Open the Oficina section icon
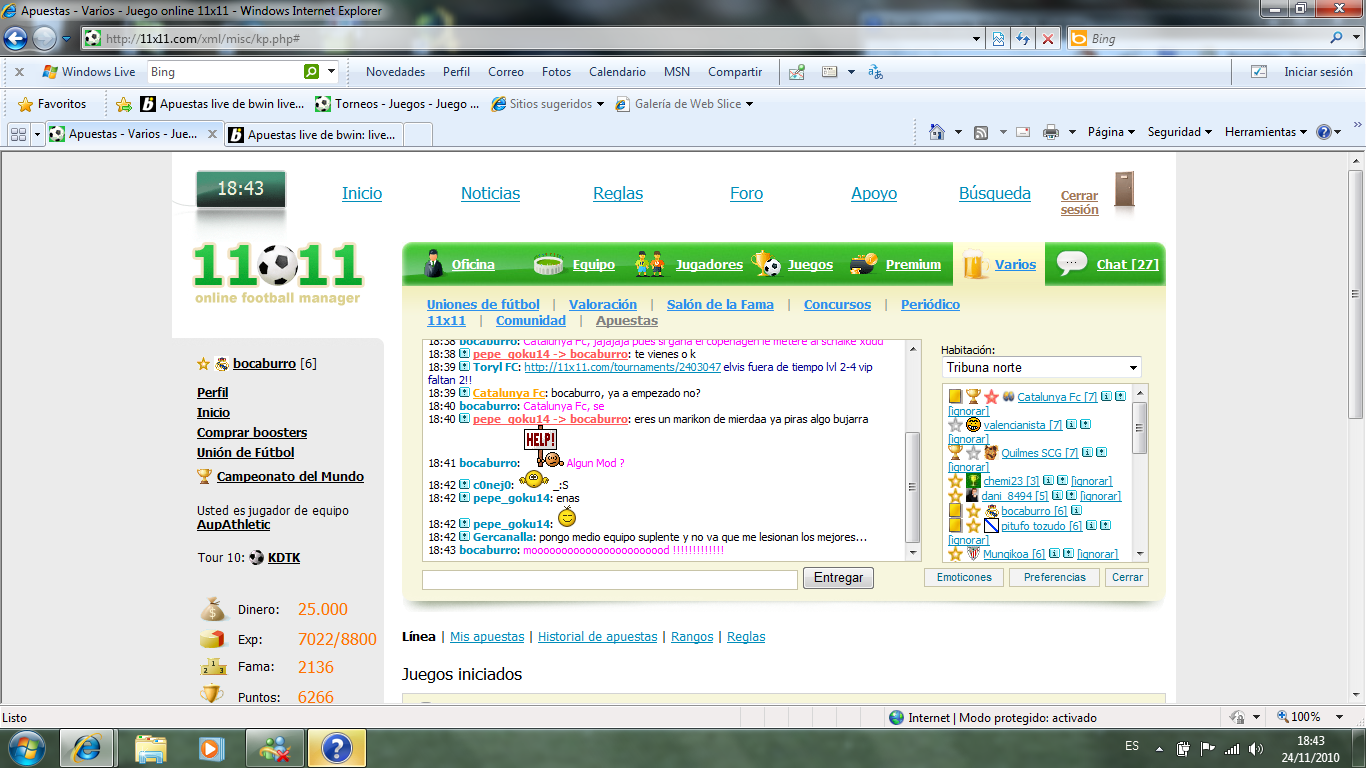The width and height of the screenshot is (1366, 768). click(x=435, y=264)
